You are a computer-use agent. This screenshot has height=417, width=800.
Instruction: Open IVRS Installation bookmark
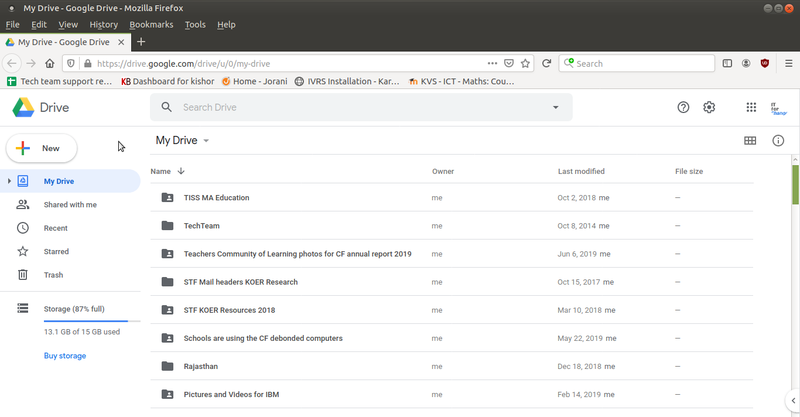[x=347, y=81]
